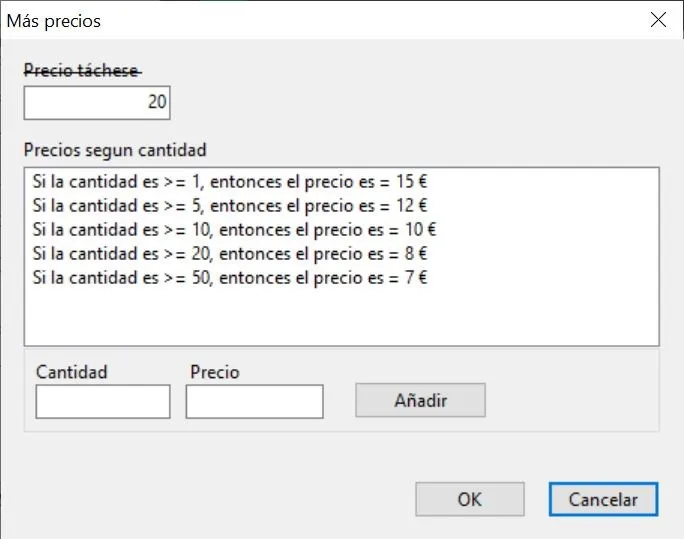Click the Precios segun cantidad label

point(115,150)
